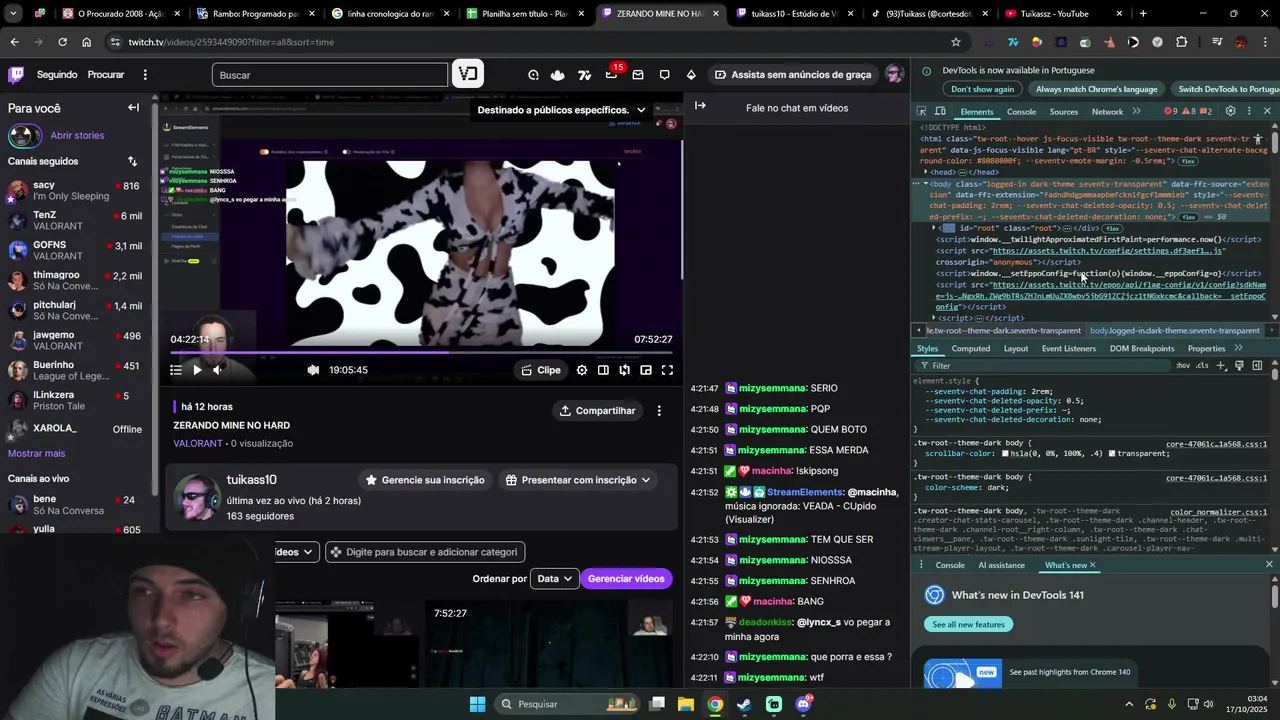The image size is (1280, 720).
Task: Click the scrollbar-color white swatch
Action: (1006, 454)
